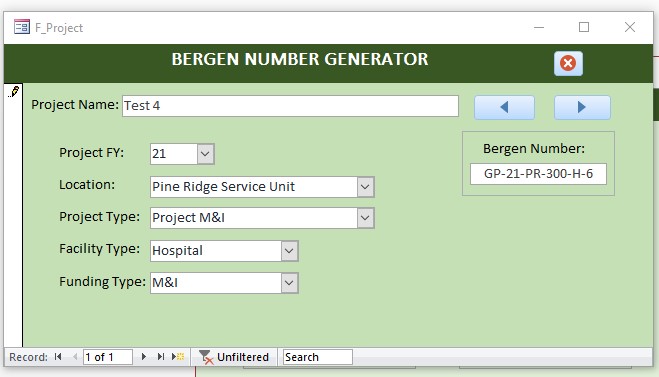Click the Project Name text field
Screen dimensions: 659x377
(290, 105)
